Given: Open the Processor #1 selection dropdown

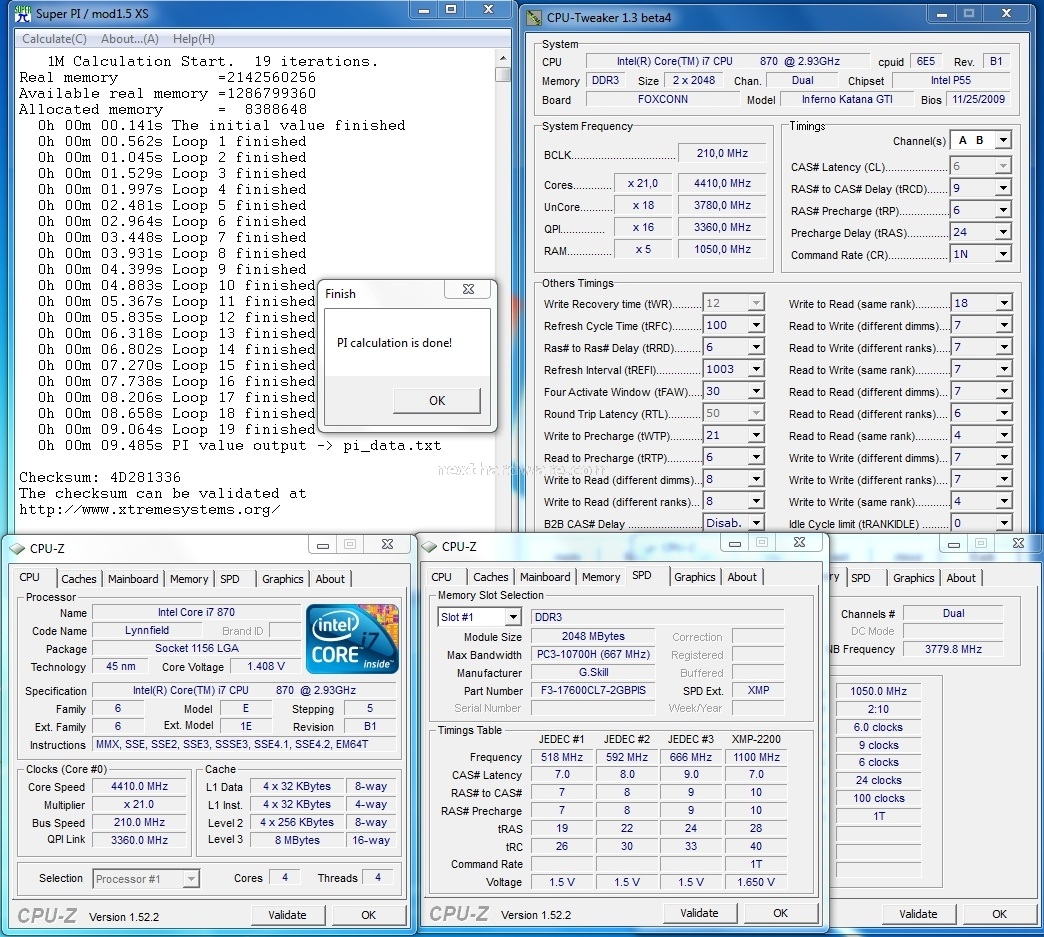Looking at the screenshot, I should click(190, 879).
